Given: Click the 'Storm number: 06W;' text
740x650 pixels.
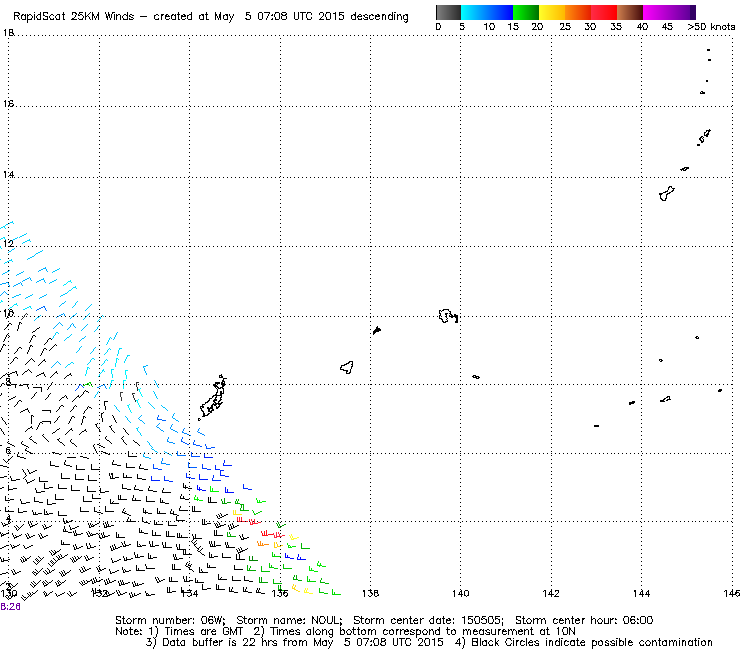Looking at the screenshot, I should point(170,620).
